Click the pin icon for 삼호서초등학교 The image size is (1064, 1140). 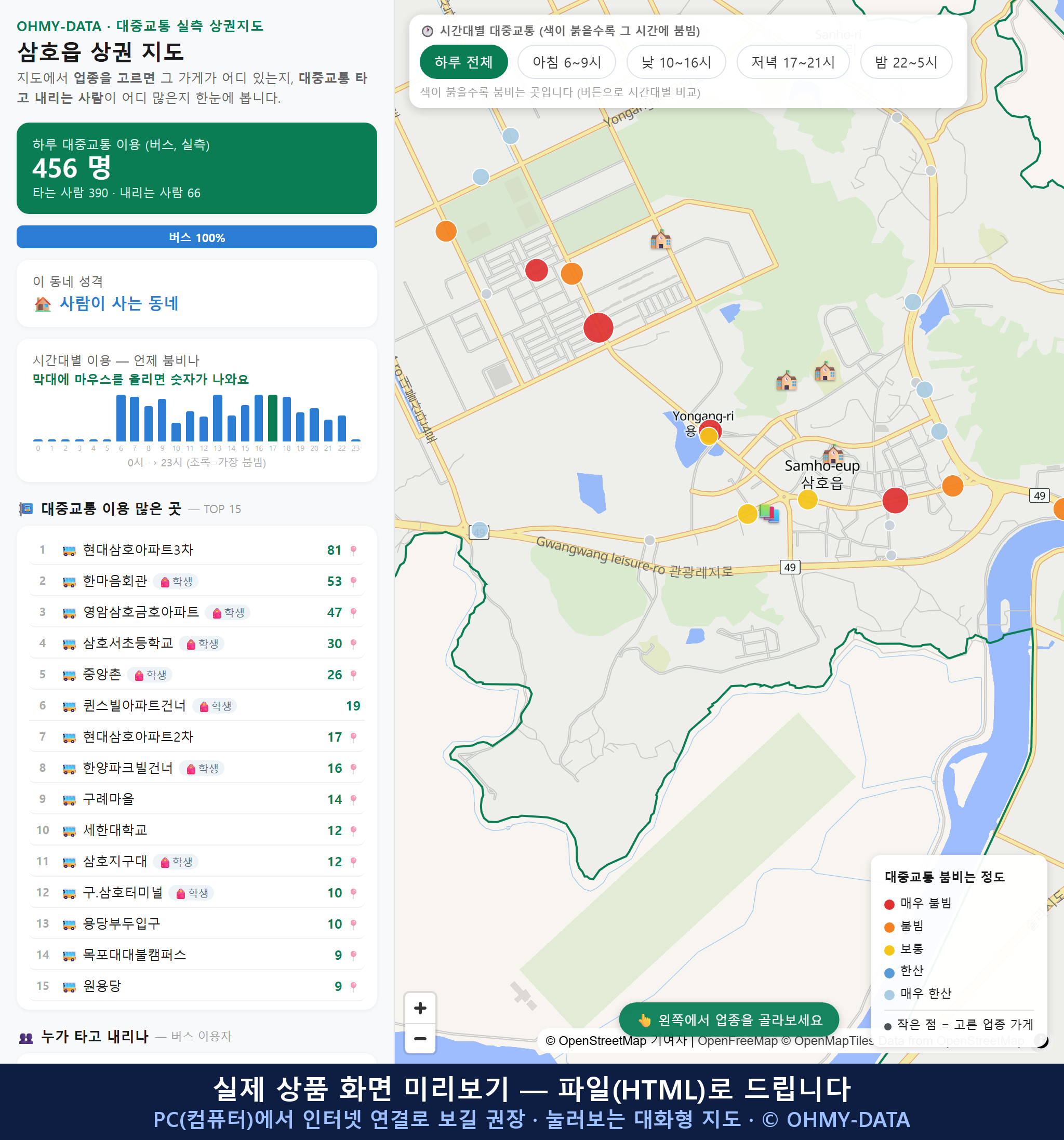pos(353,644)
